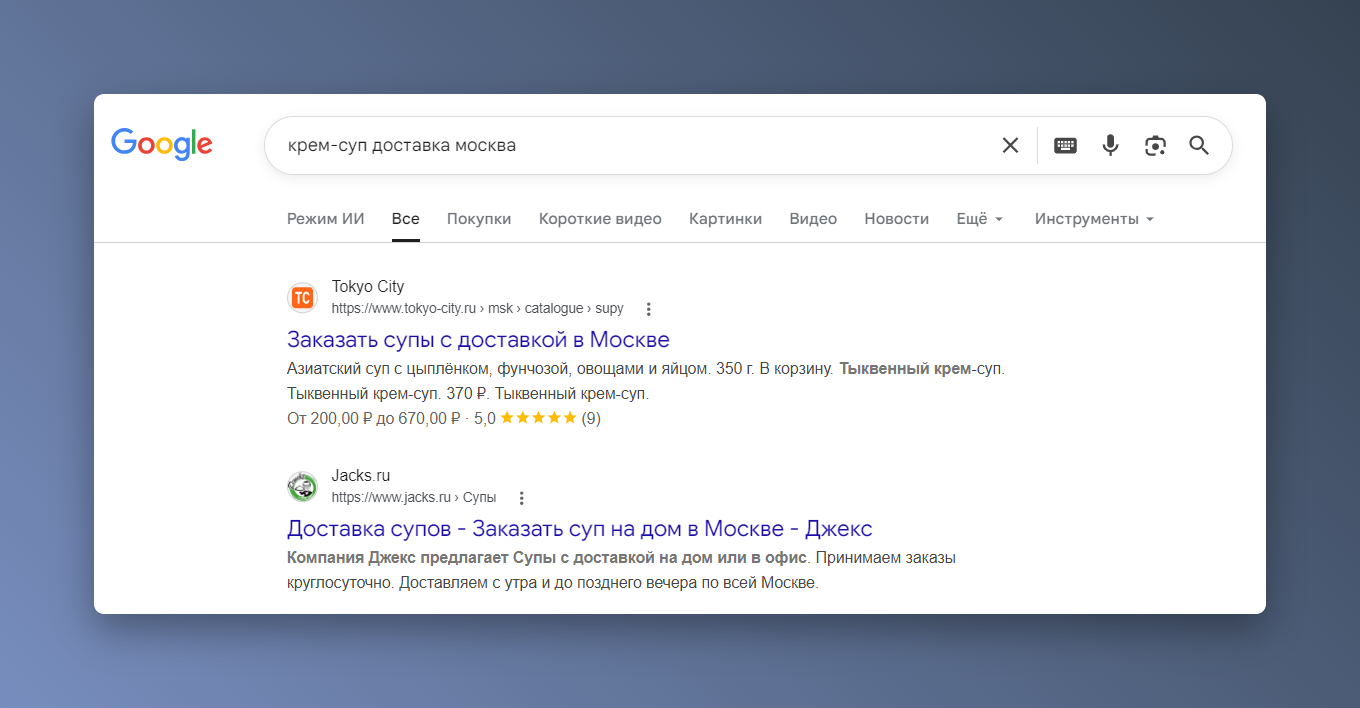Switch to the Режим ИИ tab

326,219
